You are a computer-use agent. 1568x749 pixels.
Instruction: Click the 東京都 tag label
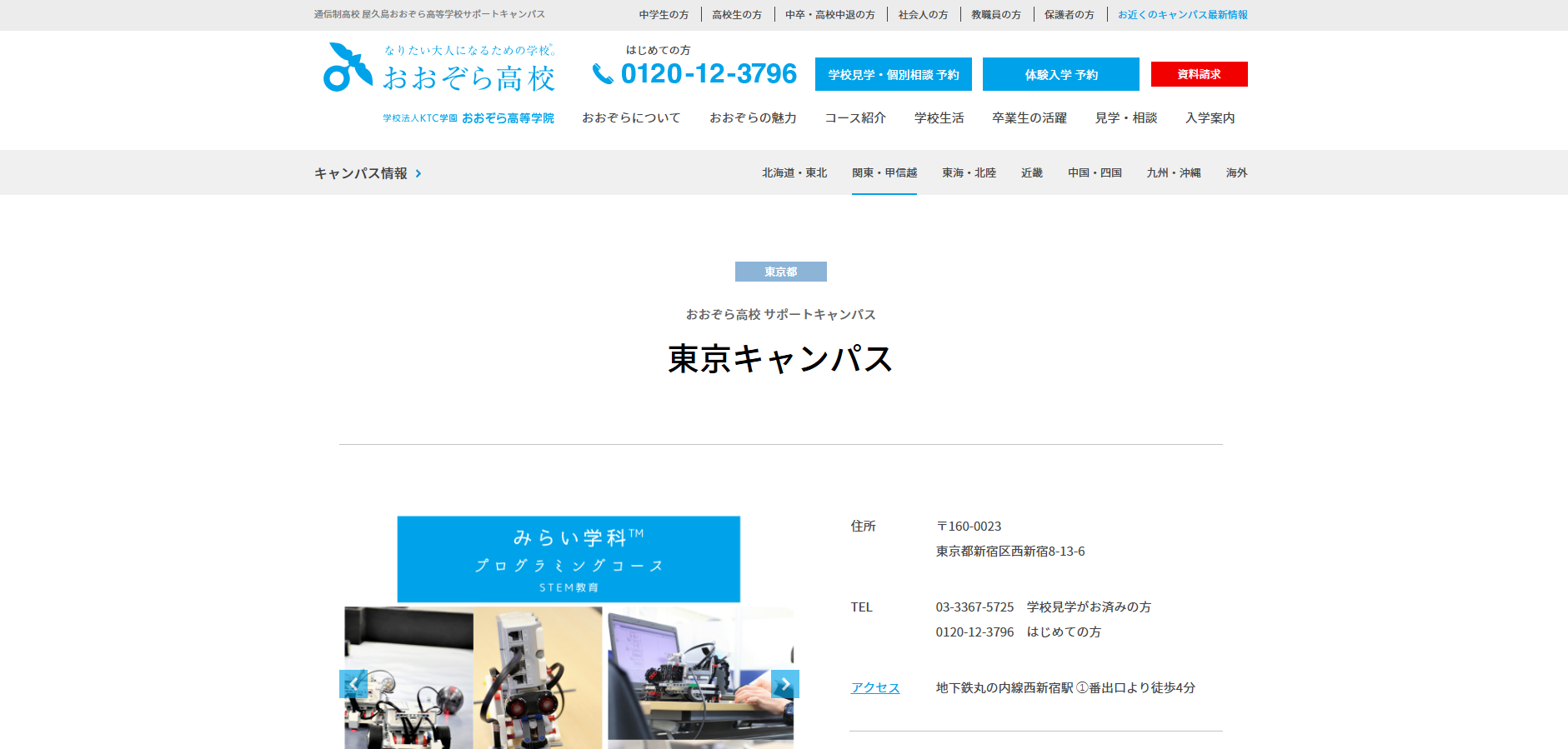tap(781, 272)
